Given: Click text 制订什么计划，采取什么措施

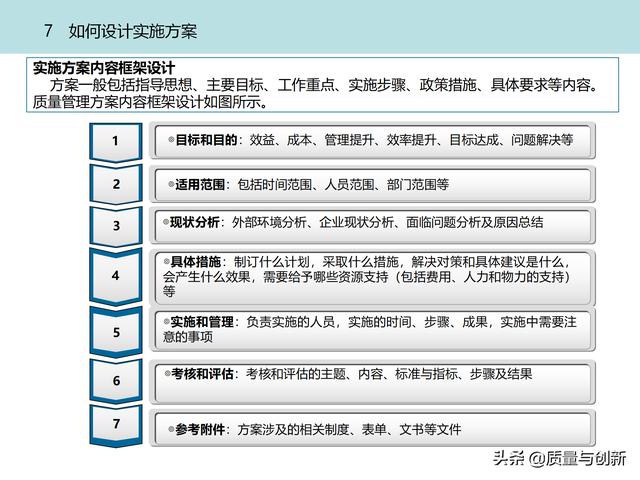Looking at the screenshot, I should pos(316,262).
